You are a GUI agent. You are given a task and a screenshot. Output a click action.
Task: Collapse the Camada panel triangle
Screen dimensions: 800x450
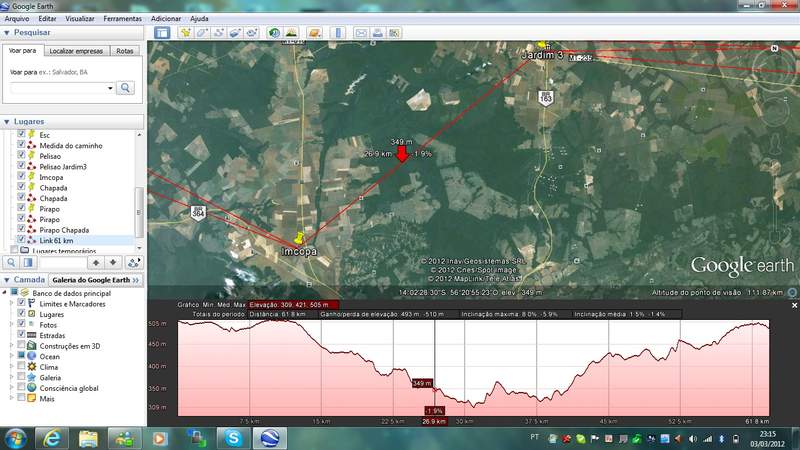(7, 280)
